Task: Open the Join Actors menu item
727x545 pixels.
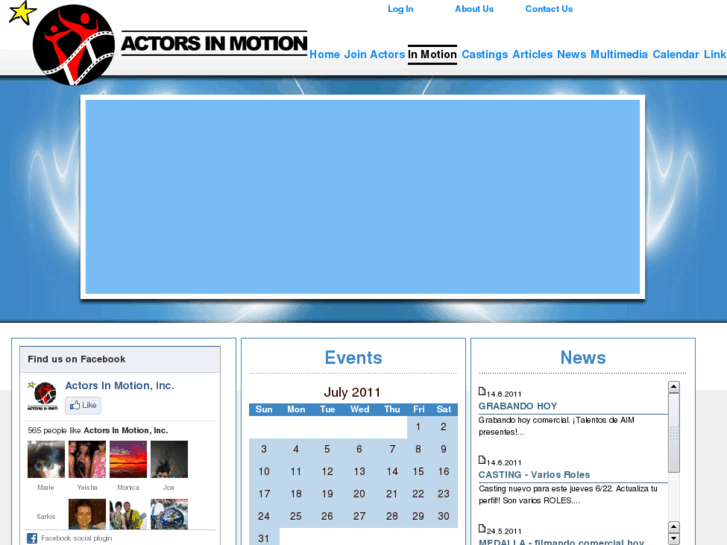Action: point(375,54)
